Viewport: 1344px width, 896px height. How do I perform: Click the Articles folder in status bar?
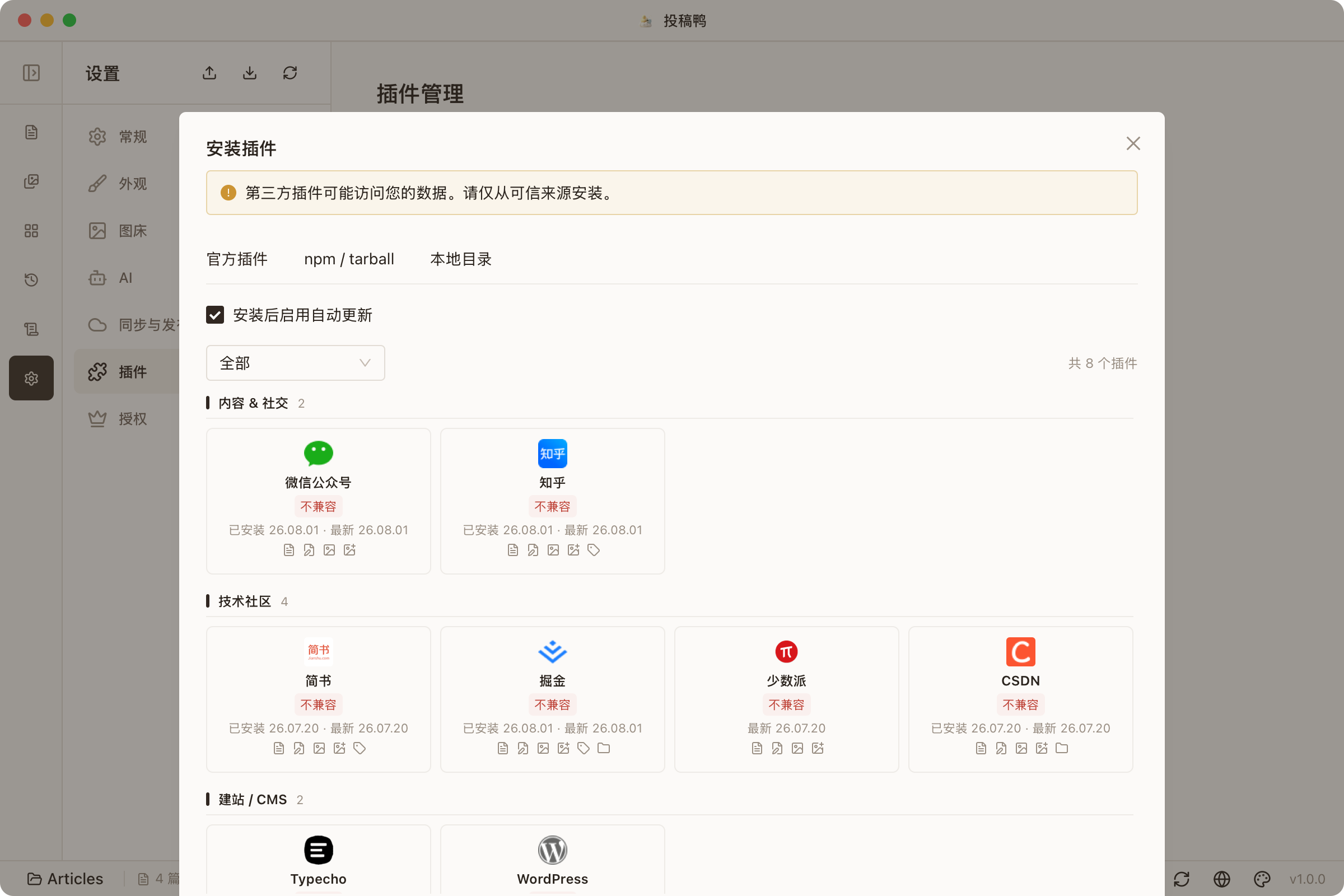[x=65, y=879]
